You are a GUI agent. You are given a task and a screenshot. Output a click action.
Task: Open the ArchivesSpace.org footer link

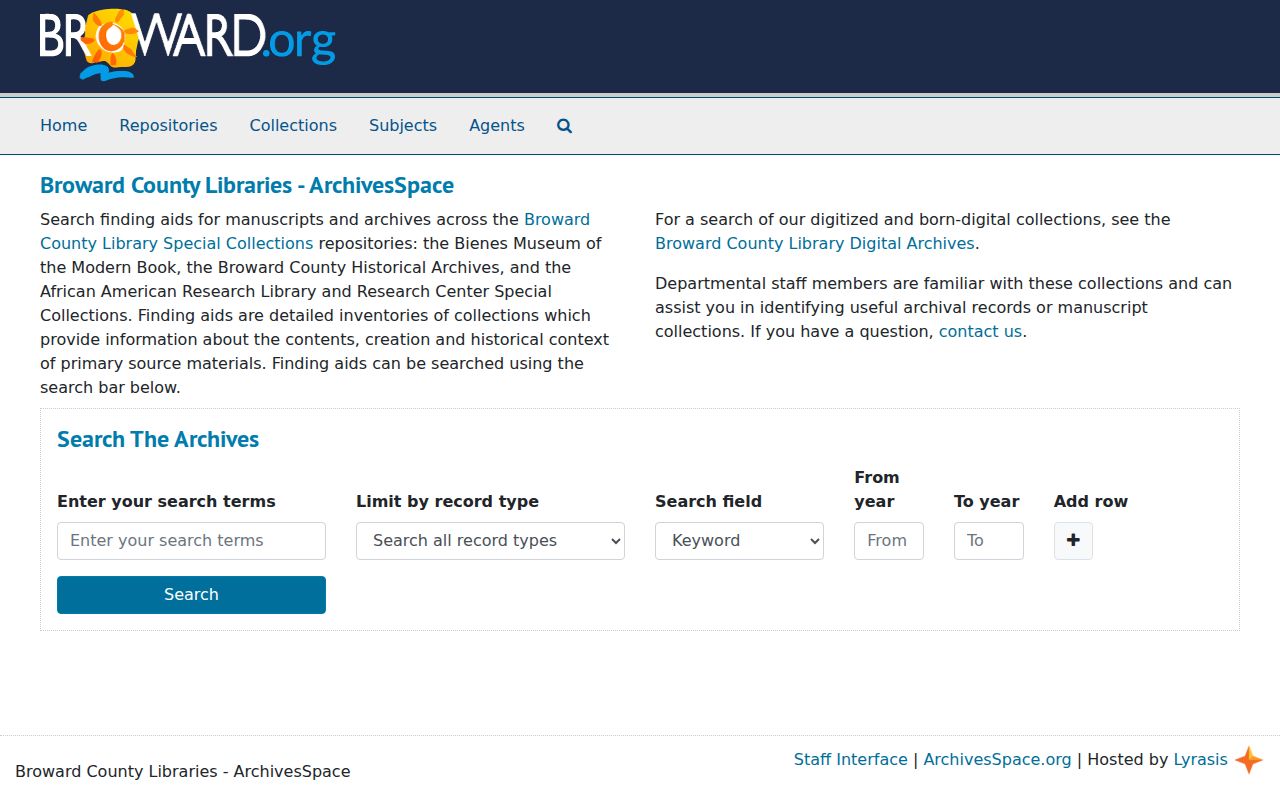997,759
